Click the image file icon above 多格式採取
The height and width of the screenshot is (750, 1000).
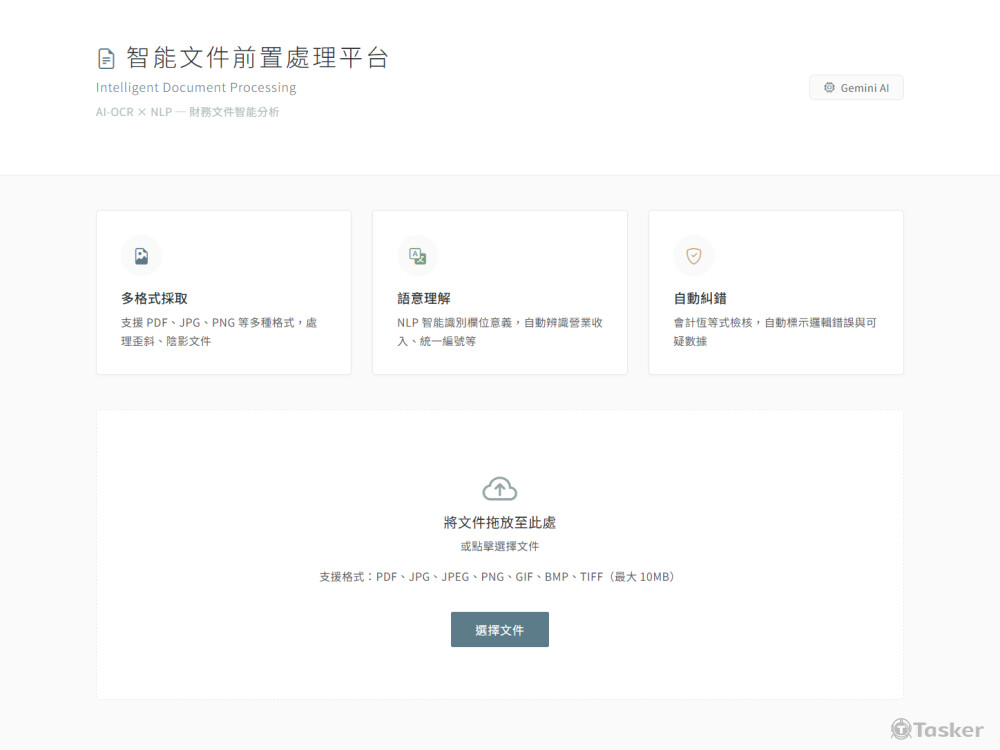[x=141, y=256]
